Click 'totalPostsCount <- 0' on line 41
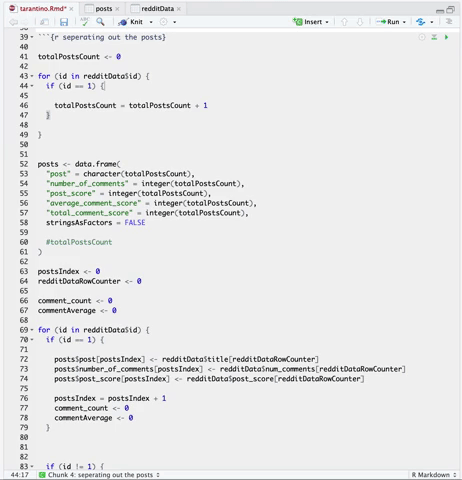 [x=79, y=57]
